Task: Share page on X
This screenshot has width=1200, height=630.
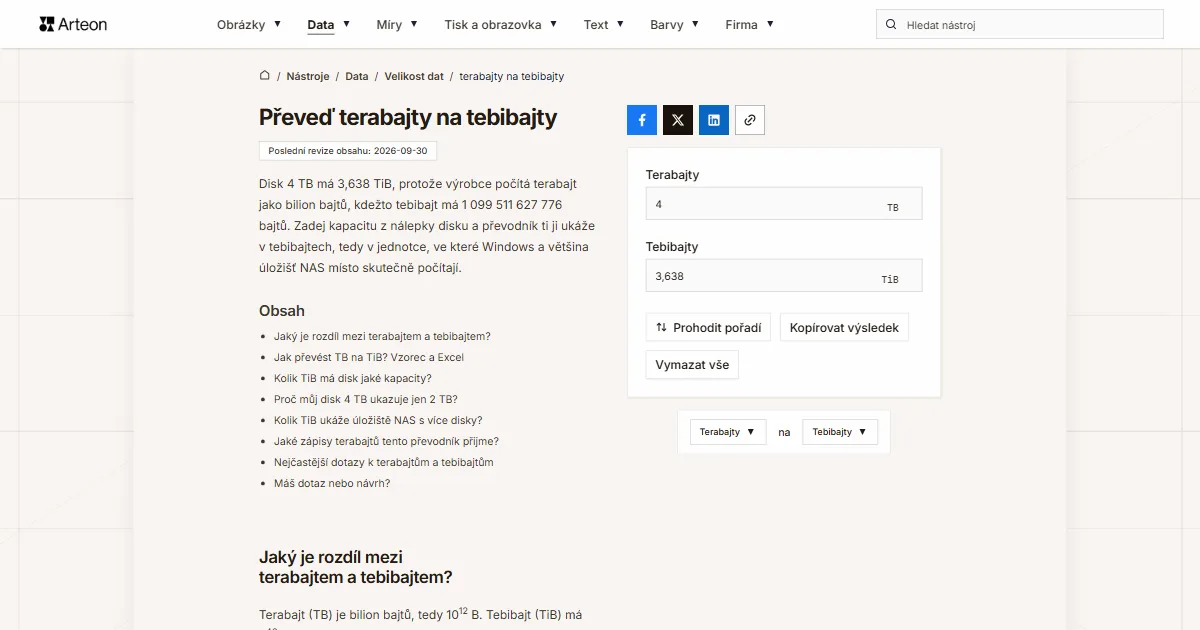Action: point(678,120)
